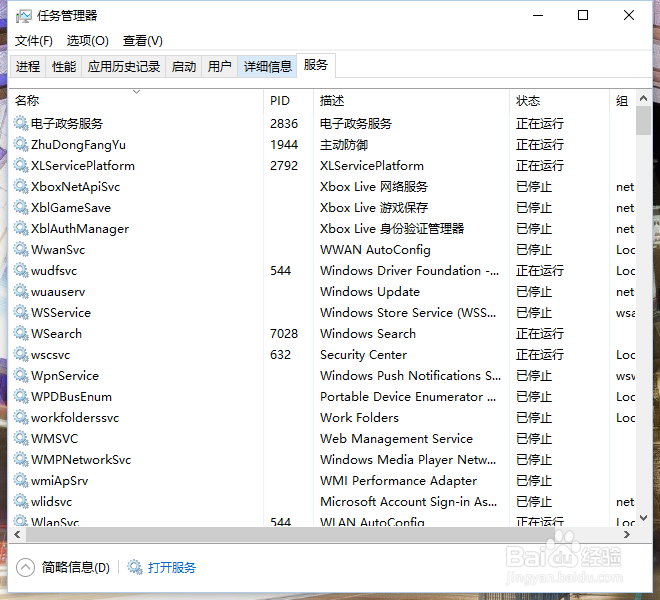Click the horizontal scrollbar thumb
The image size is (660, 600).
(x=291, y=534)
